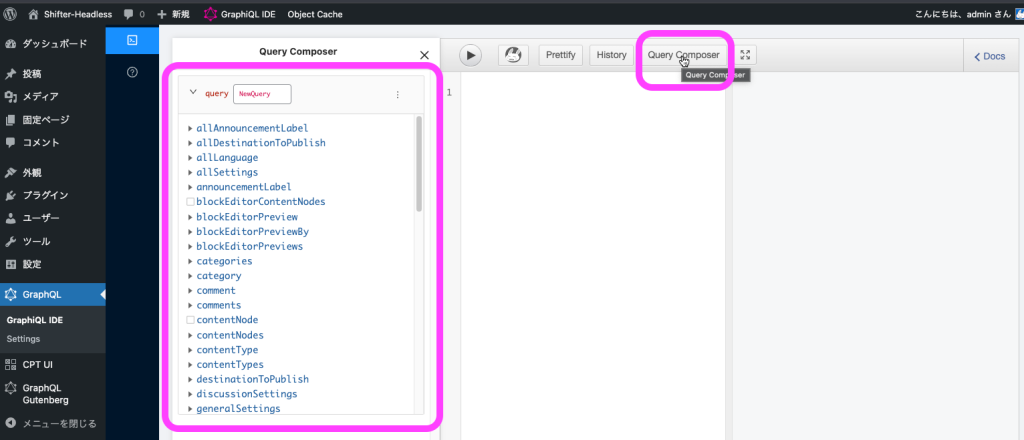Open the History button
Viewport: 1024px width, 440px height.
611,55
